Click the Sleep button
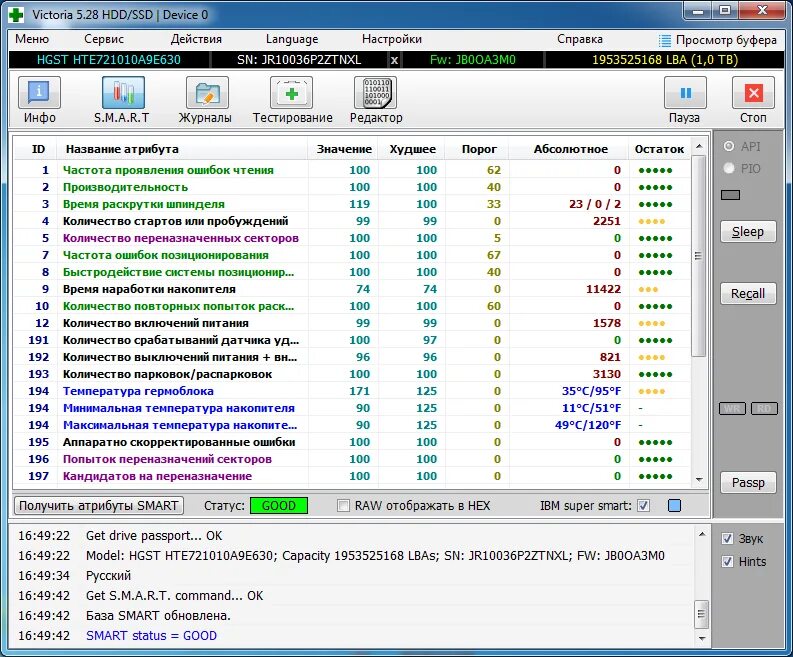The width and height of the screenshot is (793, 657). click(748, 232)
